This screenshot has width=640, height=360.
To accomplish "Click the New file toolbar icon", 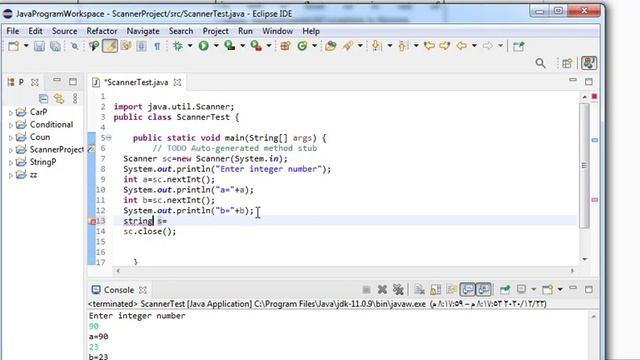I will [13, 46].
